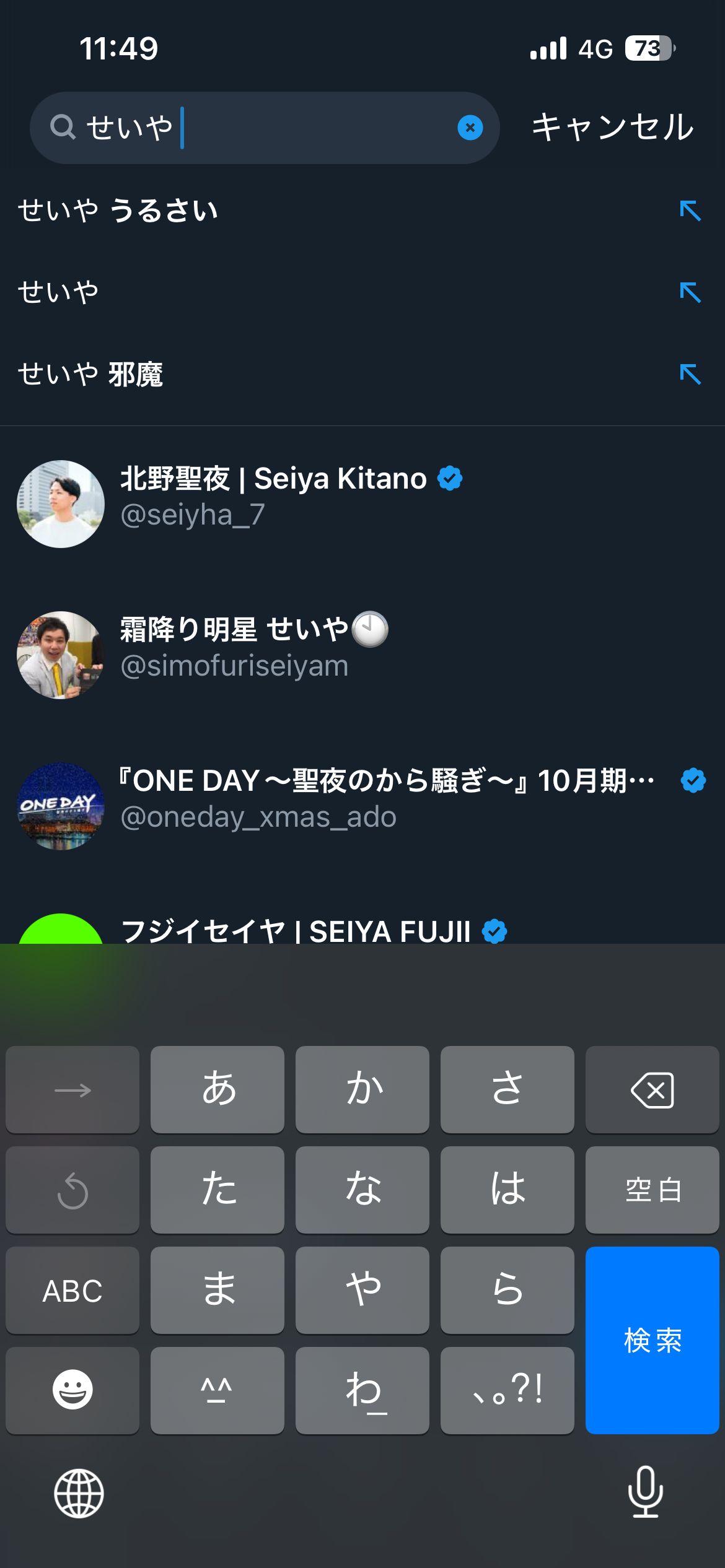Fill search with 'せいや うるさい' arrow icon
The height and width of the screenshot is (1568, 725).
coord(690,211)
